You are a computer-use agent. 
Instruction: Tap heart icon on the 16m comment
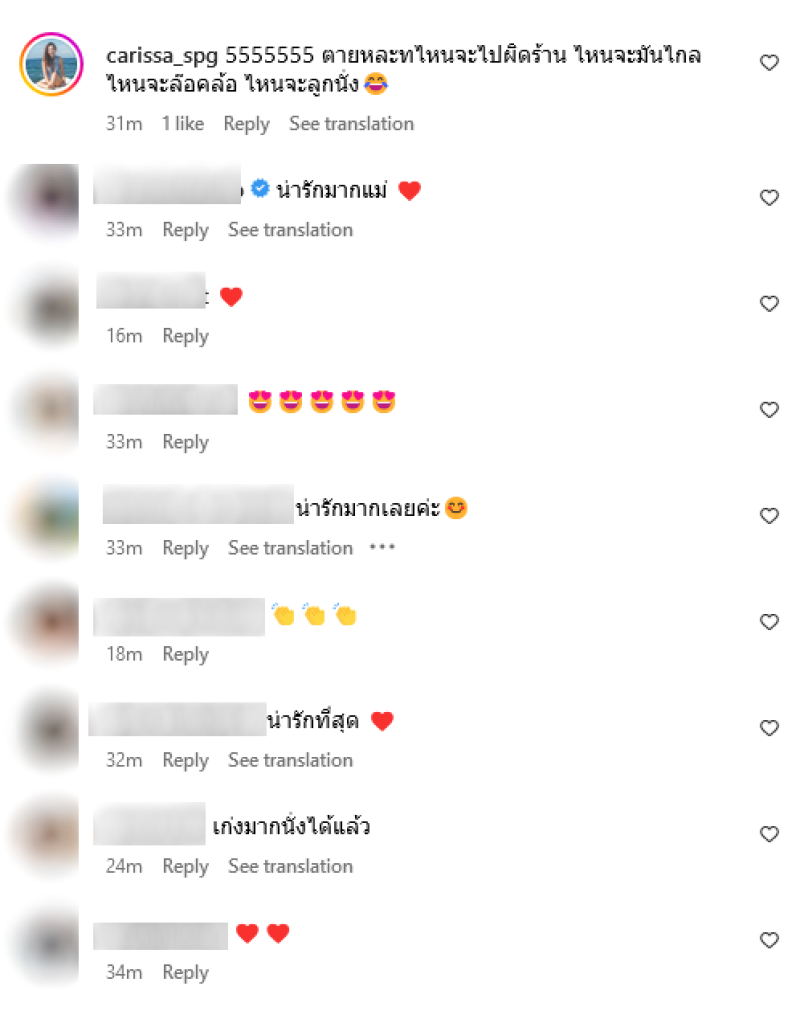(x=769, y=304)
